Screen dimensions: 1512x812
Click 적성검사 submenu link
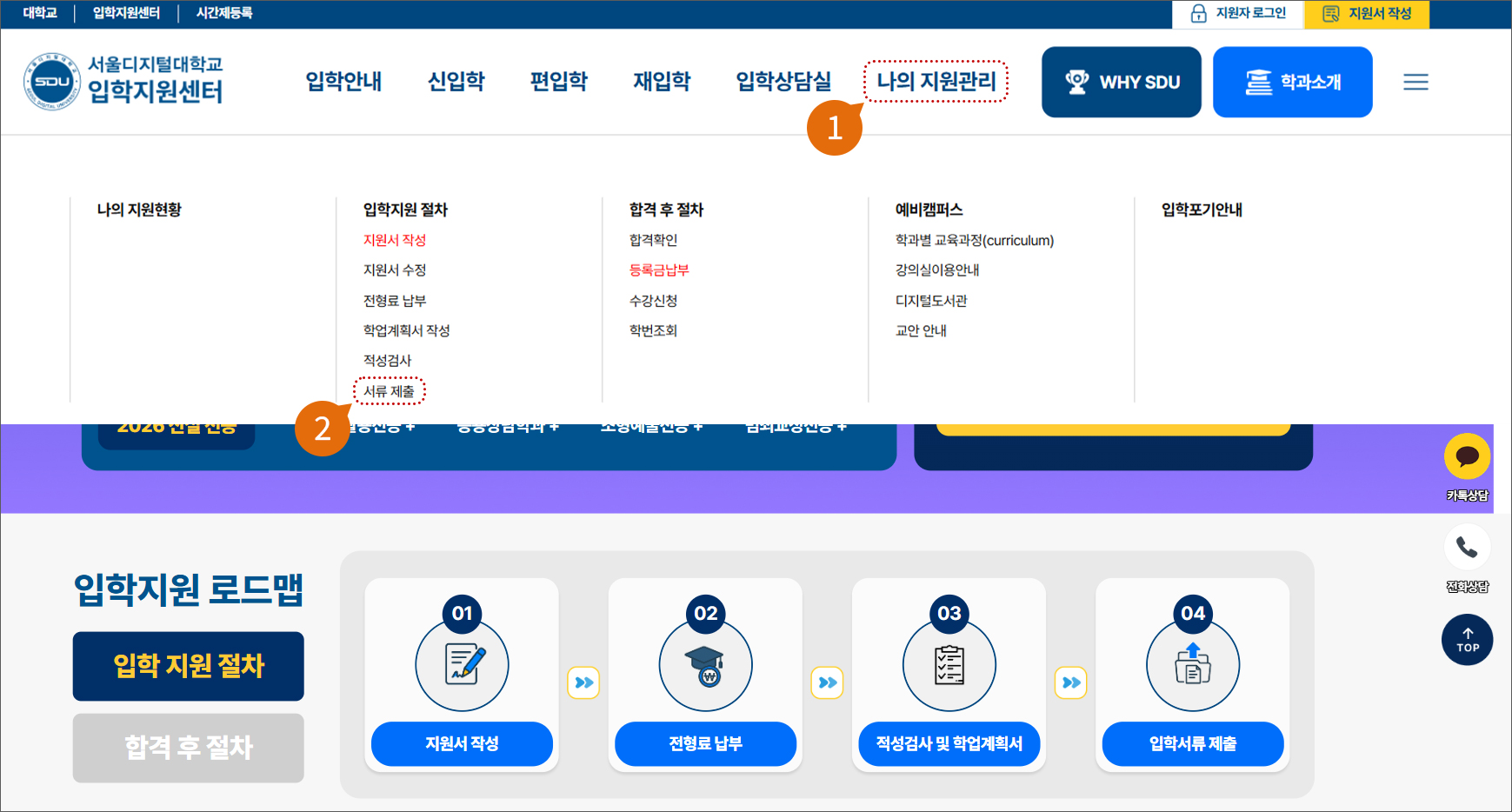pyautogui.click(x=387, y=361)
